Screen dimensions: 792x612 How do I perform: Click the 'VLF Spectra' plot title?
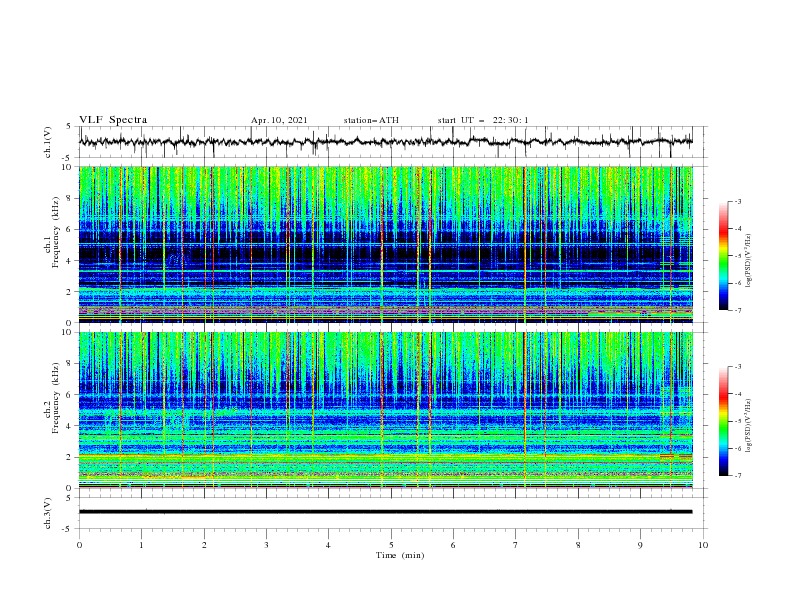click(x=113, y=120)
